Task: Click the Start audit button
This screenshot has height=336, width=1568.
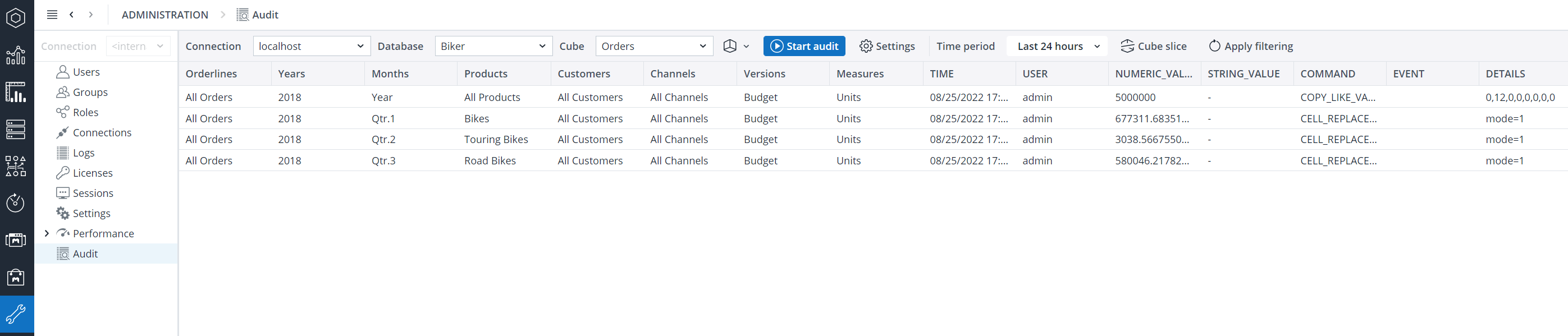Action: 804,46
